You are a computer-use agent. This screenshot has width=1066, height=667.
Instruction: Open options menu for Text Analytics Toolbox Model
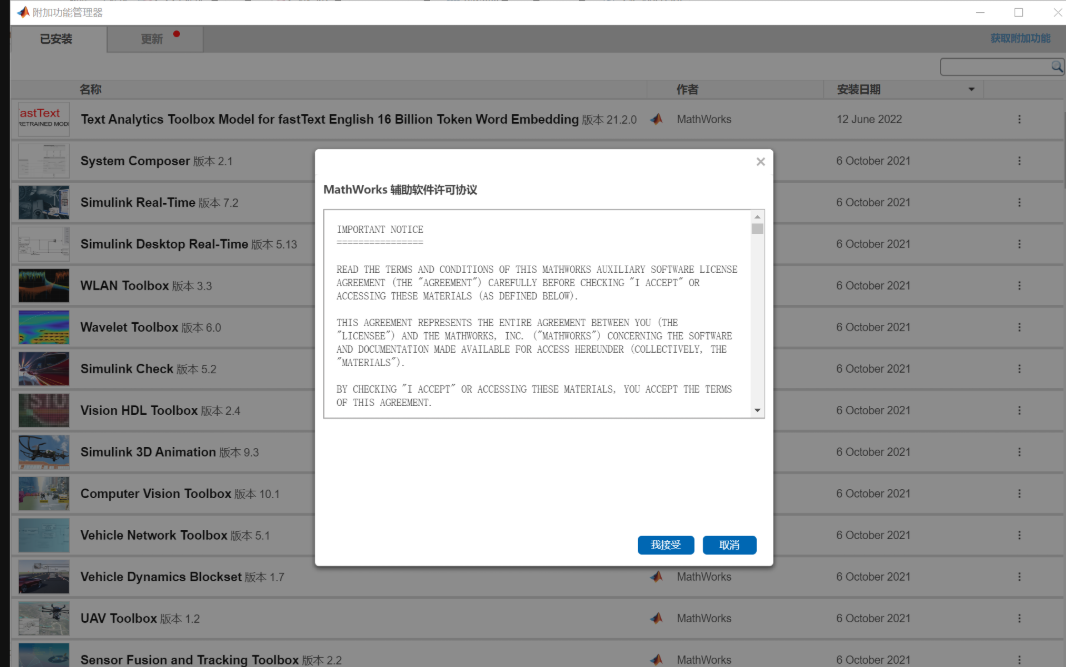(1019, 119)
